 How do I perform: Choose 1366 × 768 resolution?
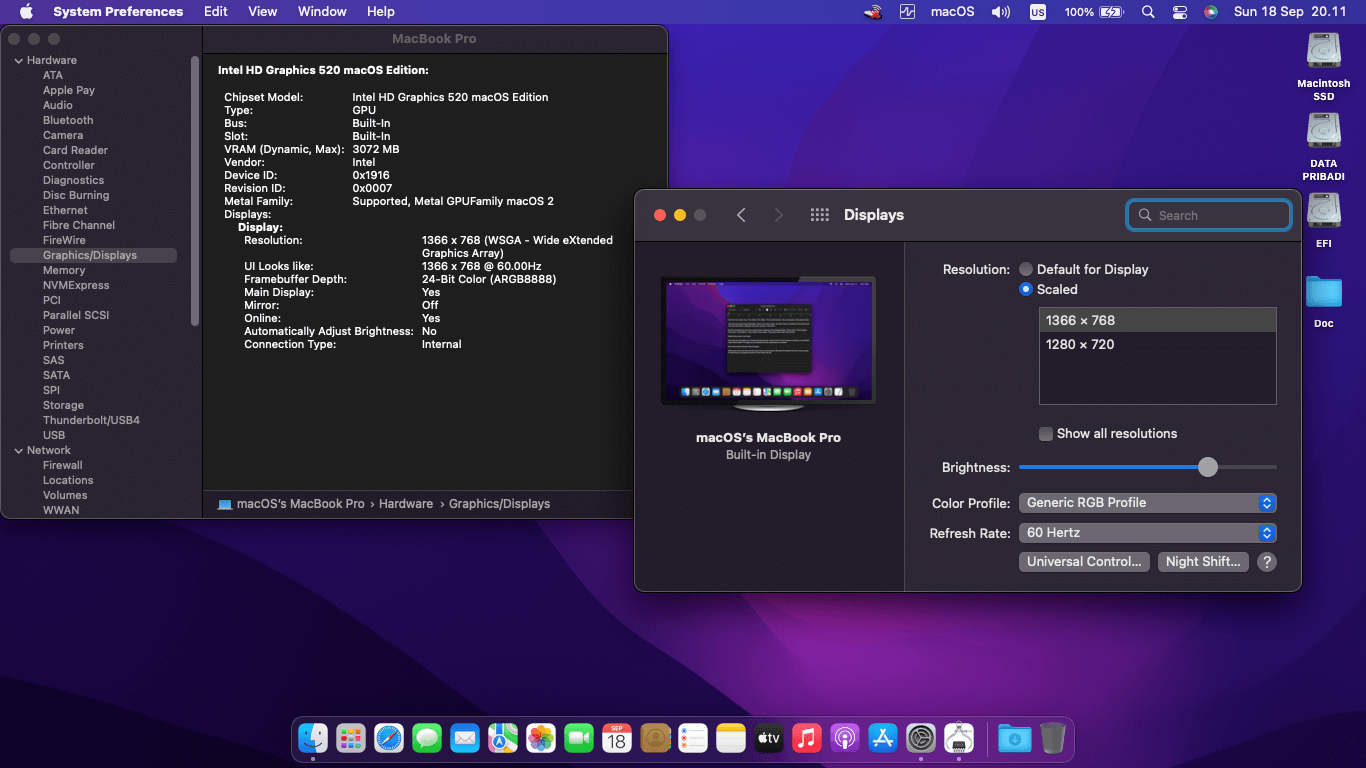(1158, 320)
